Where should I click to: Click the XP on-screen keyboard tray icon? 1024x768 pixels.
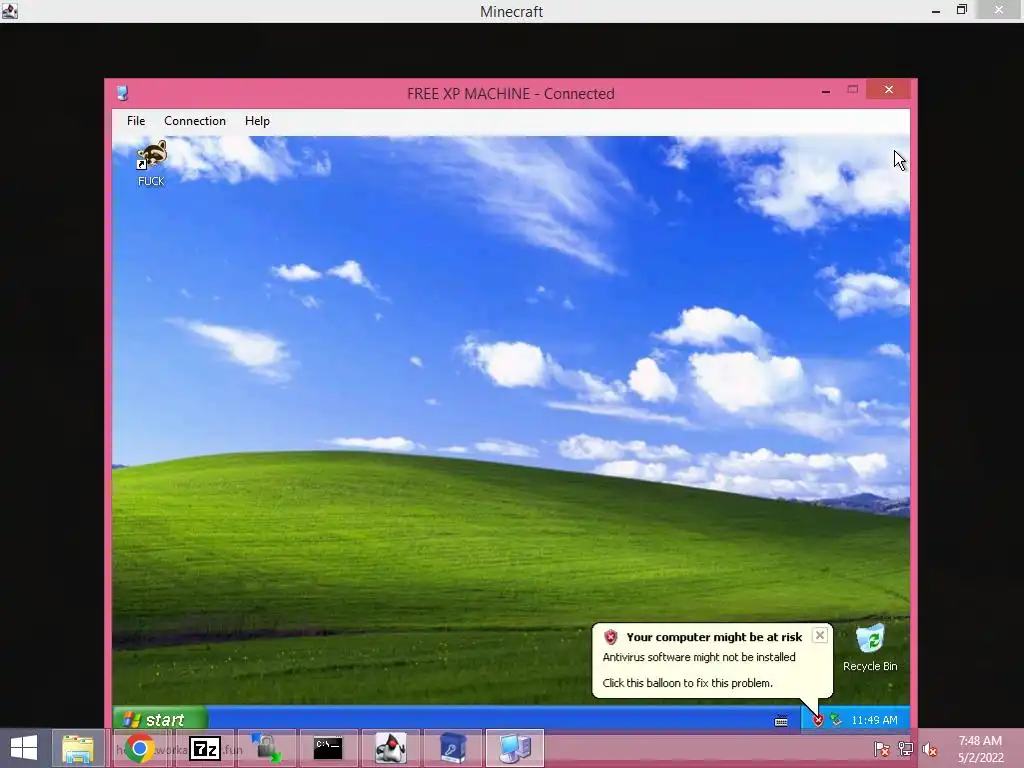(781, 721)
